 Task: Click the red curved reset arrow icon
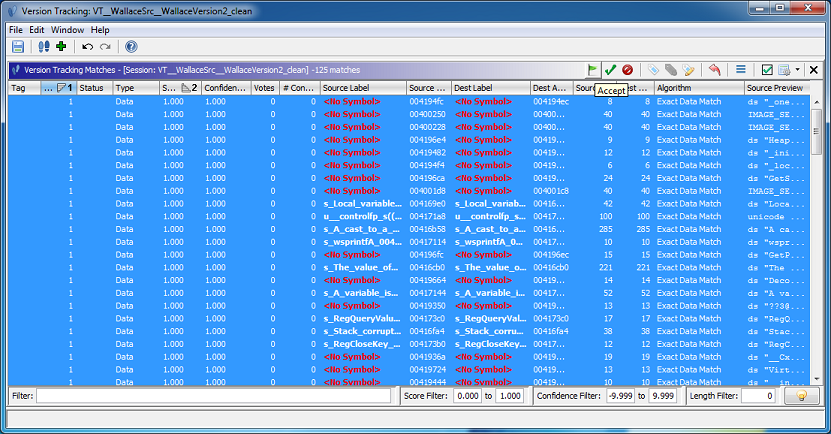tap(714, 70)
